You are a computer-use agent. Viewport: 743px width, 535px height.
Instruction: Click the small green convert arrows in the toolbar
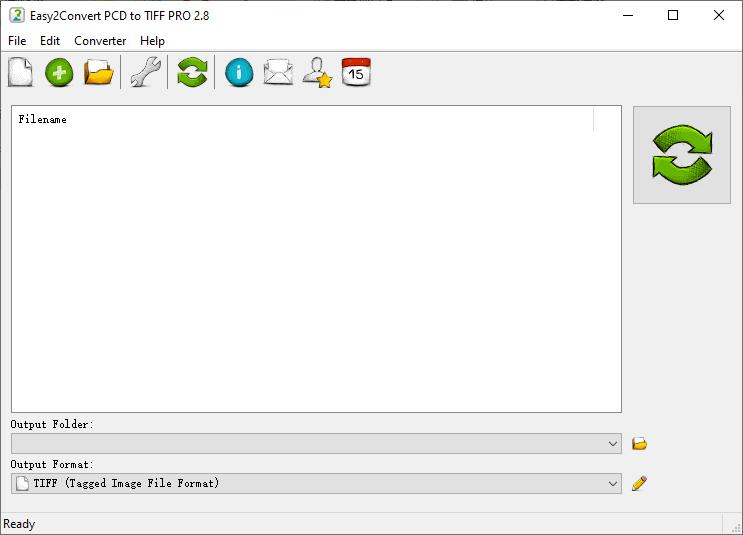click(192, 72)
